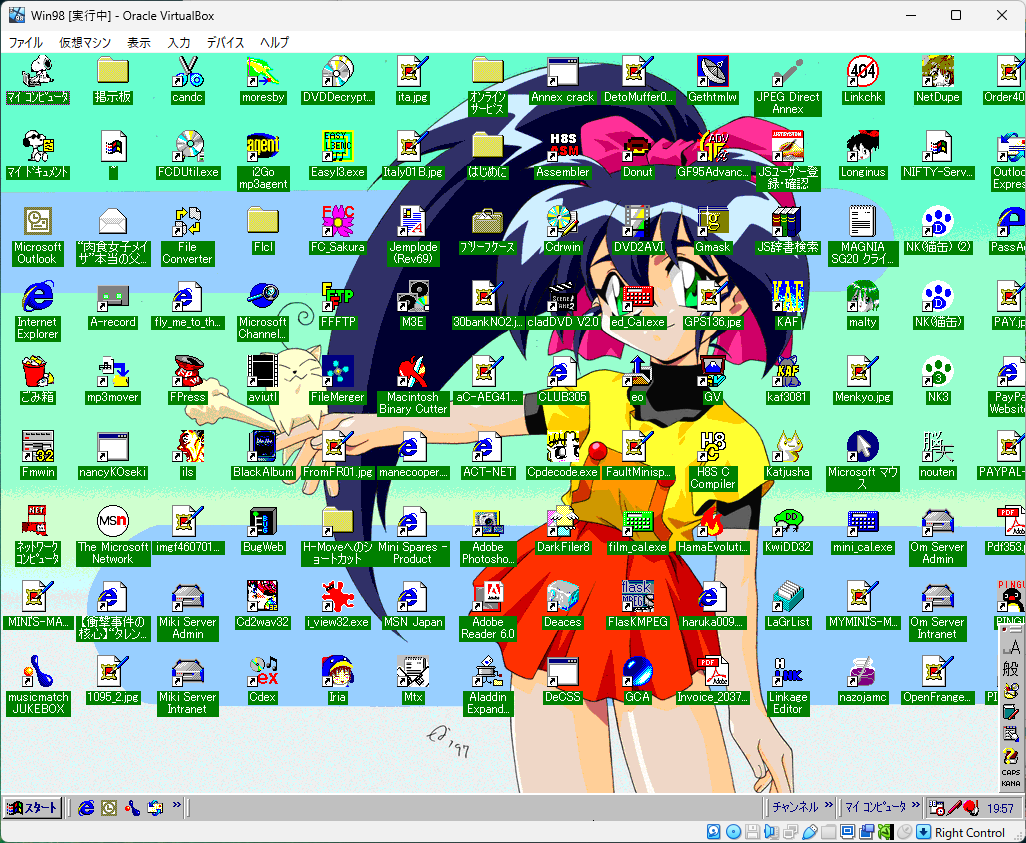Click Internet Explorer in the Quick Launch bar

point(87,807)
